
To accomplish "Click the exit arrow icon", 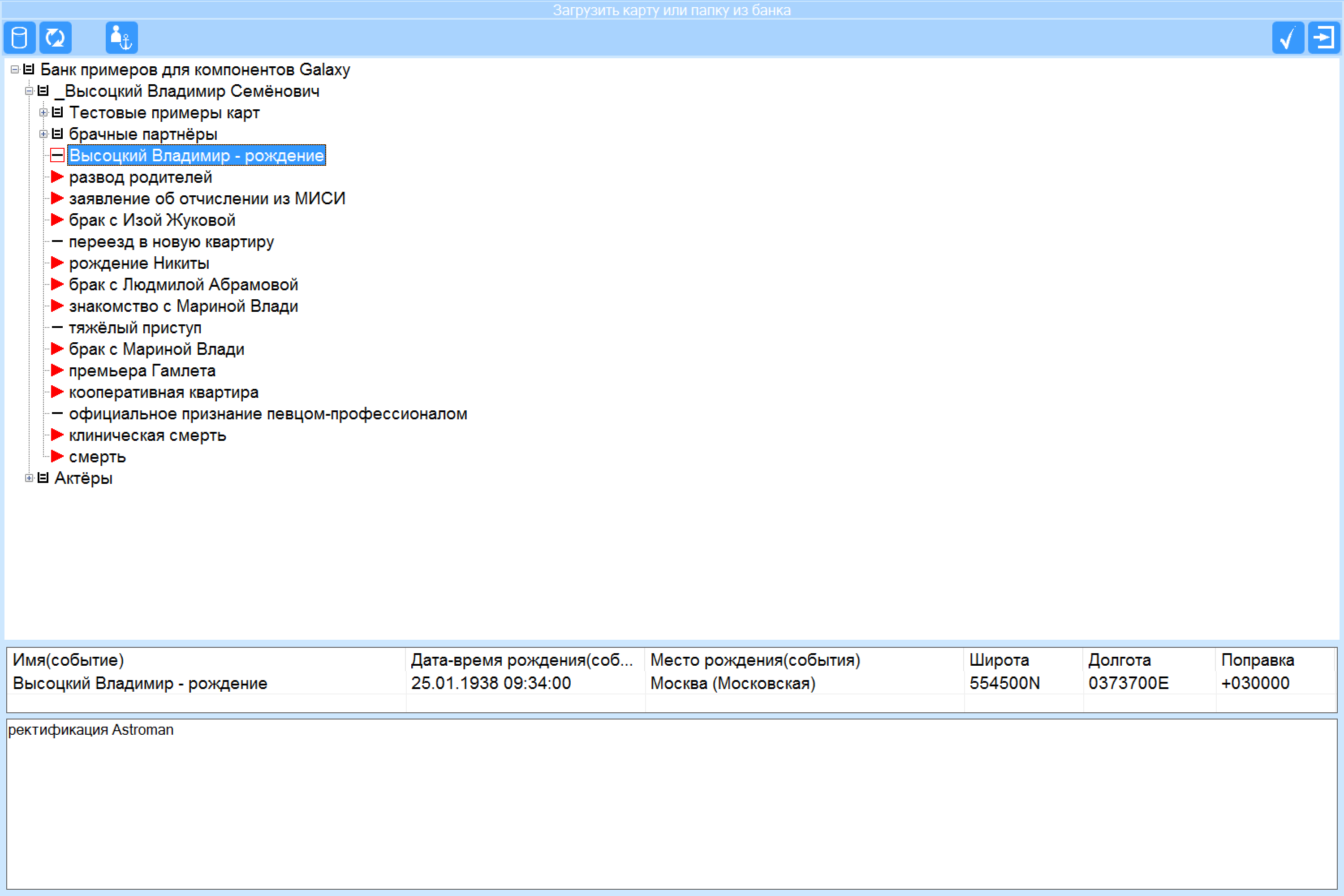I will point(1324,38).
